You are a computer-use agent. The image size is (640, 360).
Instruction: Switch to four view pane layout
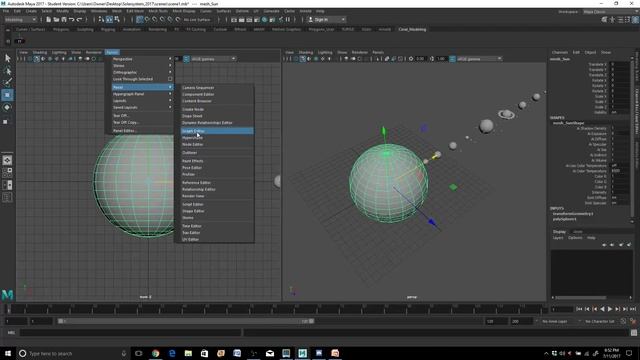(7, 172)
